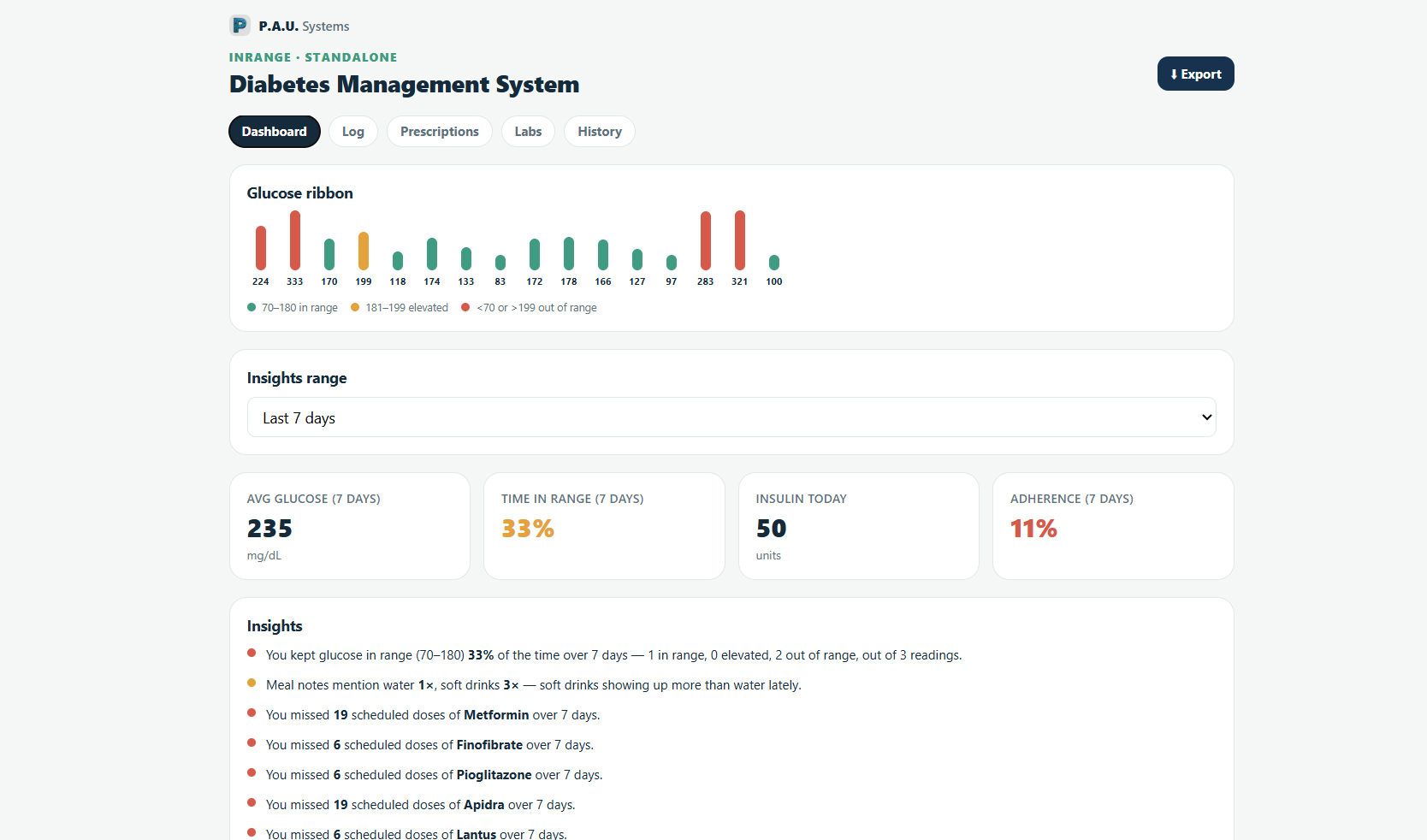The image size is (1427, 840).
Task: Click the P.A.U. Systems logo icon
Action: (240, 26)
